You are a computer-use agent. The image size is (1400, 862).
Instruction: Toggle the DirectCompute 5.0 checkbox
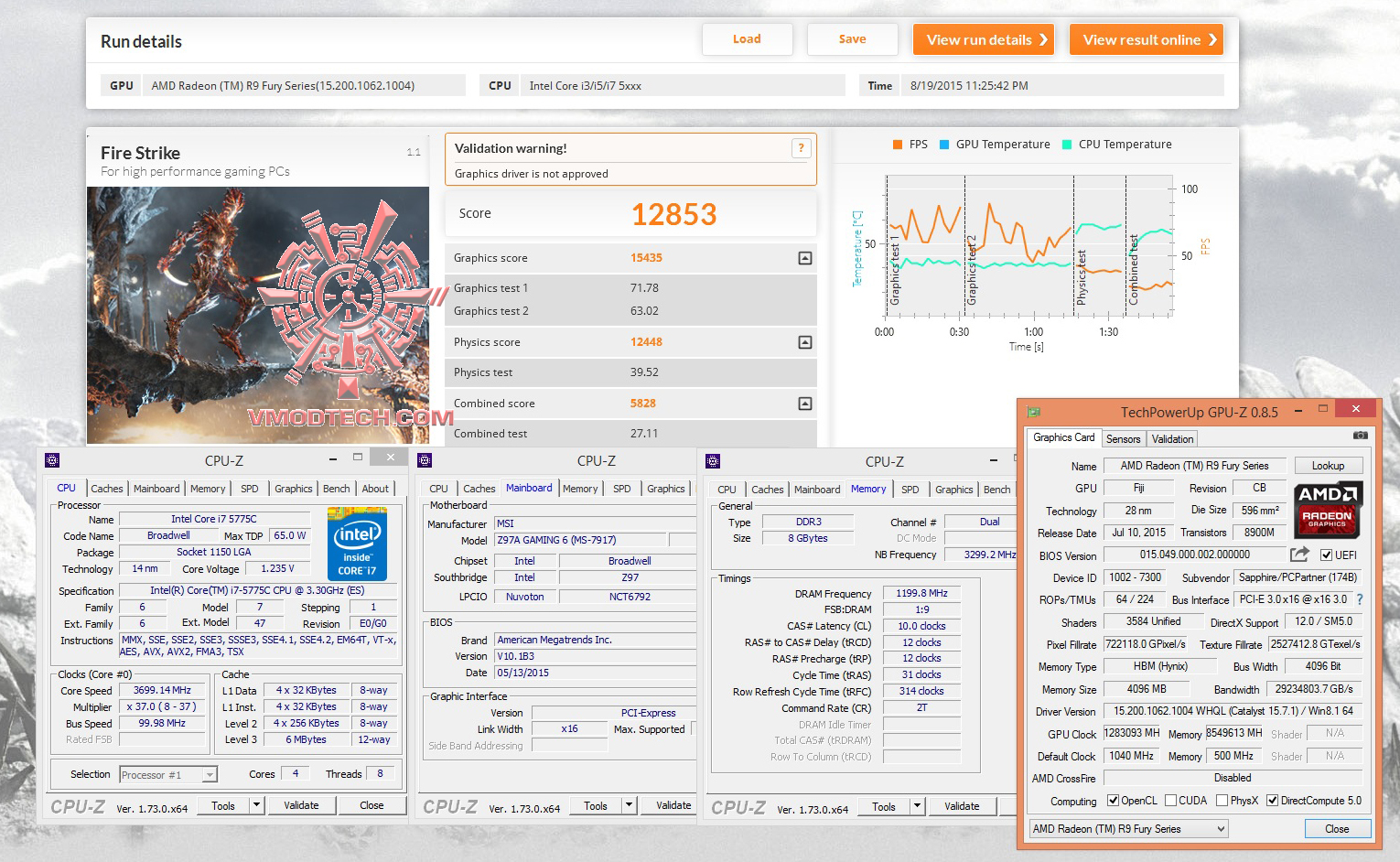(1272, 801)
